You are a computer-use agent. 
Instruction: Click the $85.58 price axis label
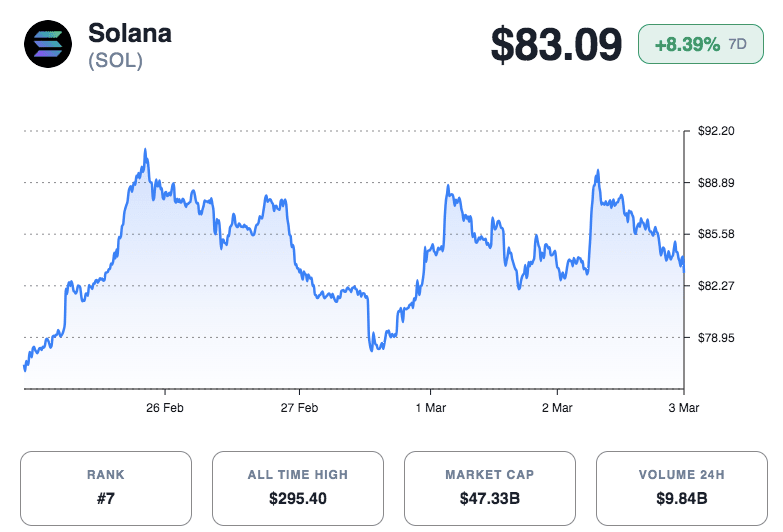coord(716,234)
